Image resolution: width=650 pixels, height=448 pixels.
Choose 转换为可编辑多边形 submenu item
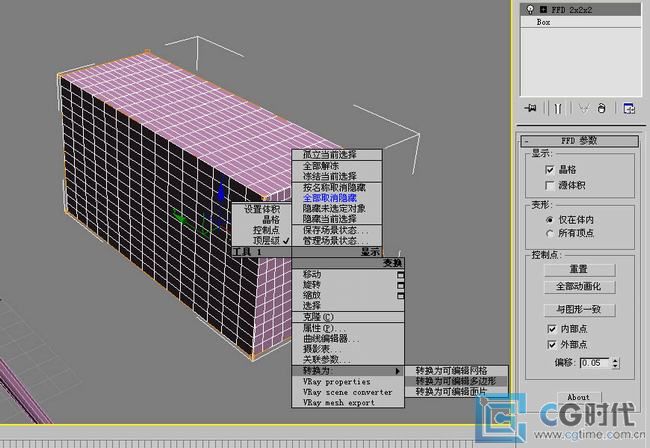point(456,381)
